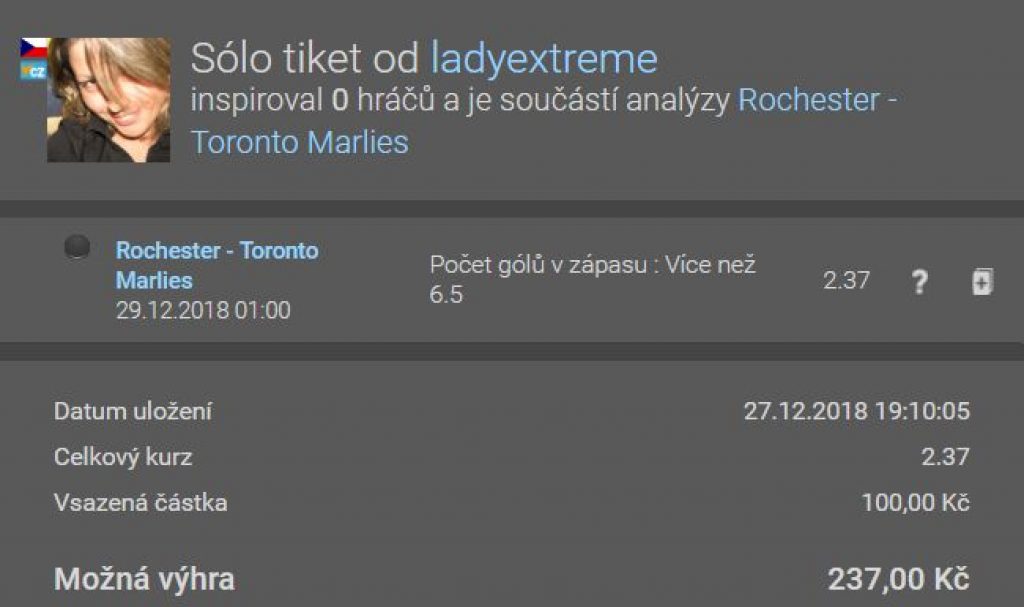
Task: Click the 2.37 odds in bet row
Action: pyautogui.click(x=846, y=280)
